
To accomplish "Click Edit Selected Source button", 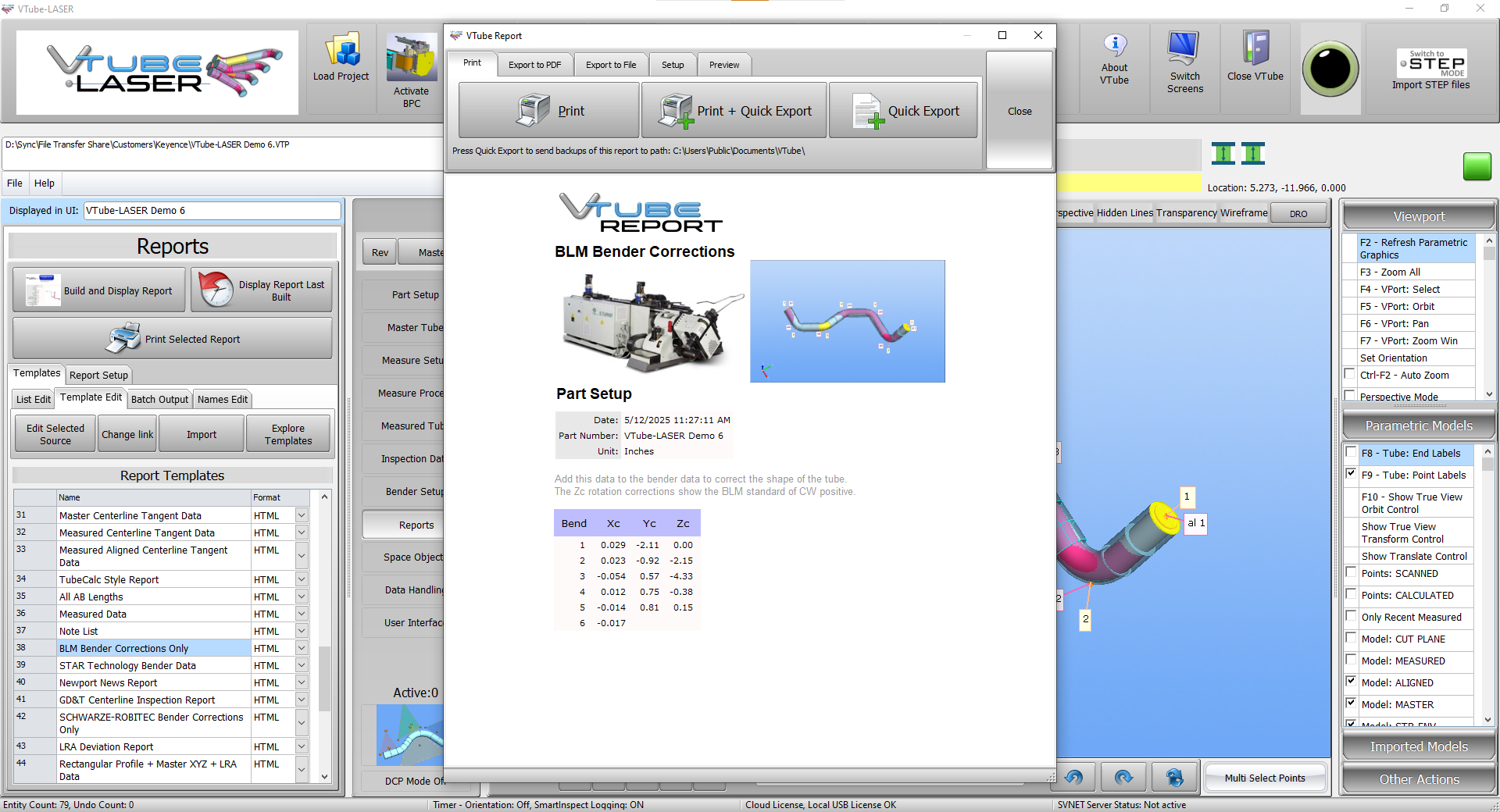I will tap(55, 434).
